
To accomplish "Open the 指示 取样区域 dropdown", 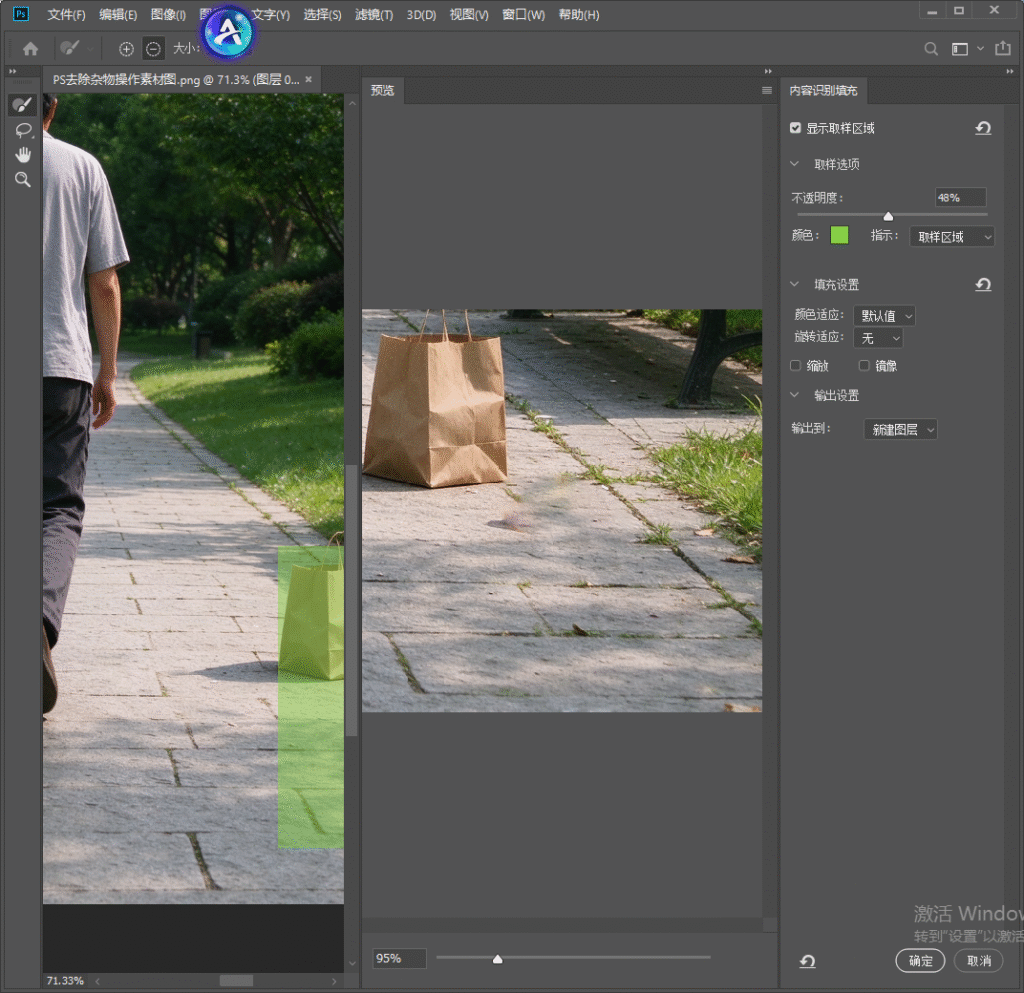I will point(952,236).
